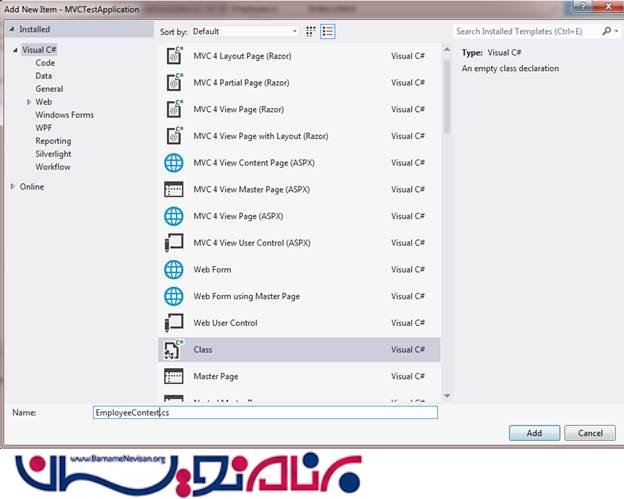Select the Web category
Image resolution: width=624 pixels, height=499 pixels.
(43, 102)
